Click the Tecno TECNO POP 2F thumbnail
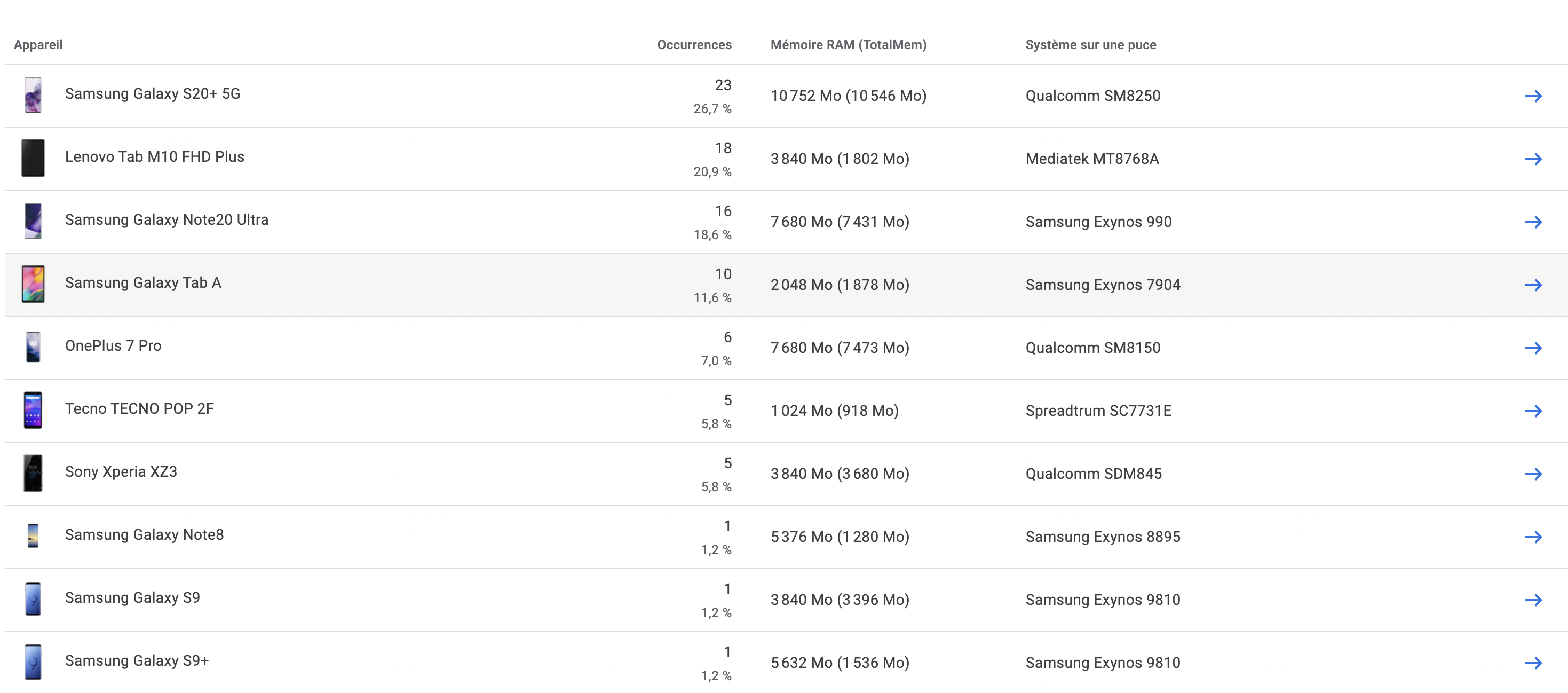The height and width of the screenshot is (693, 1568). click(34, 411)
